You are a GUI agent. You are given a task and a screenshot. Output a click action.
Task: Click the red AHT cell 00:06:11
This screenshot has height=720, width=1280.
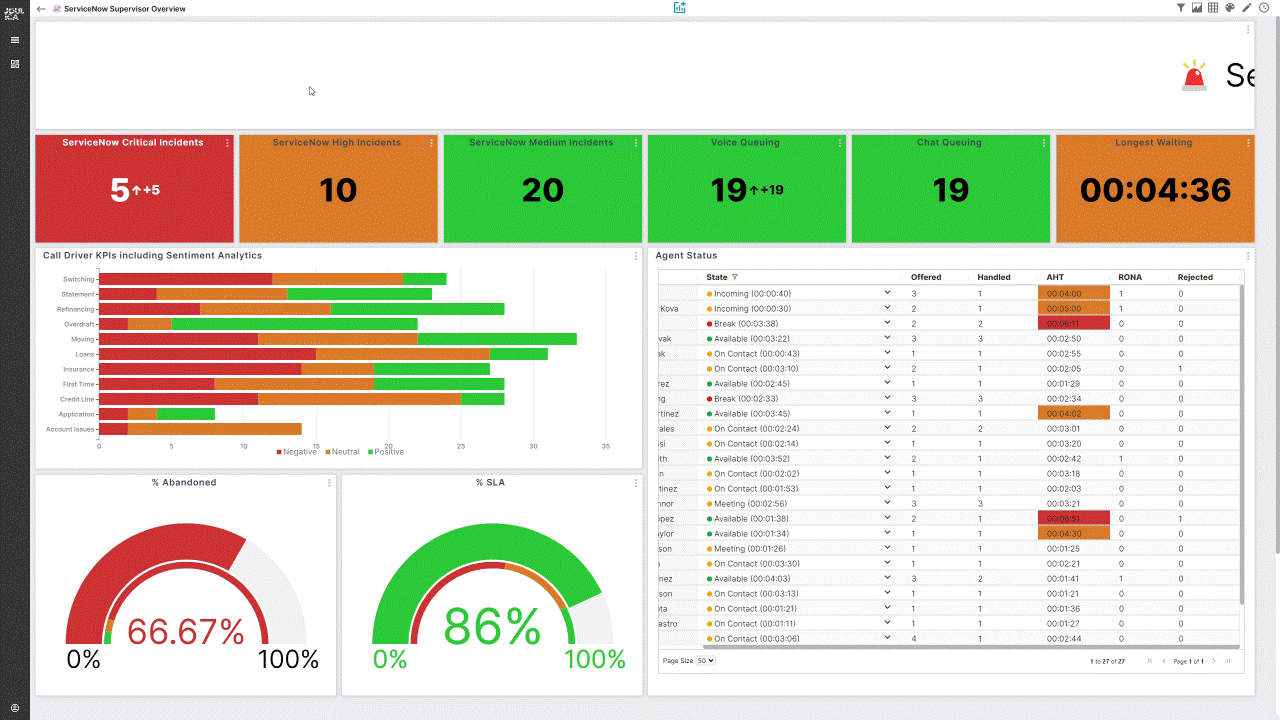pos(1074,323)
